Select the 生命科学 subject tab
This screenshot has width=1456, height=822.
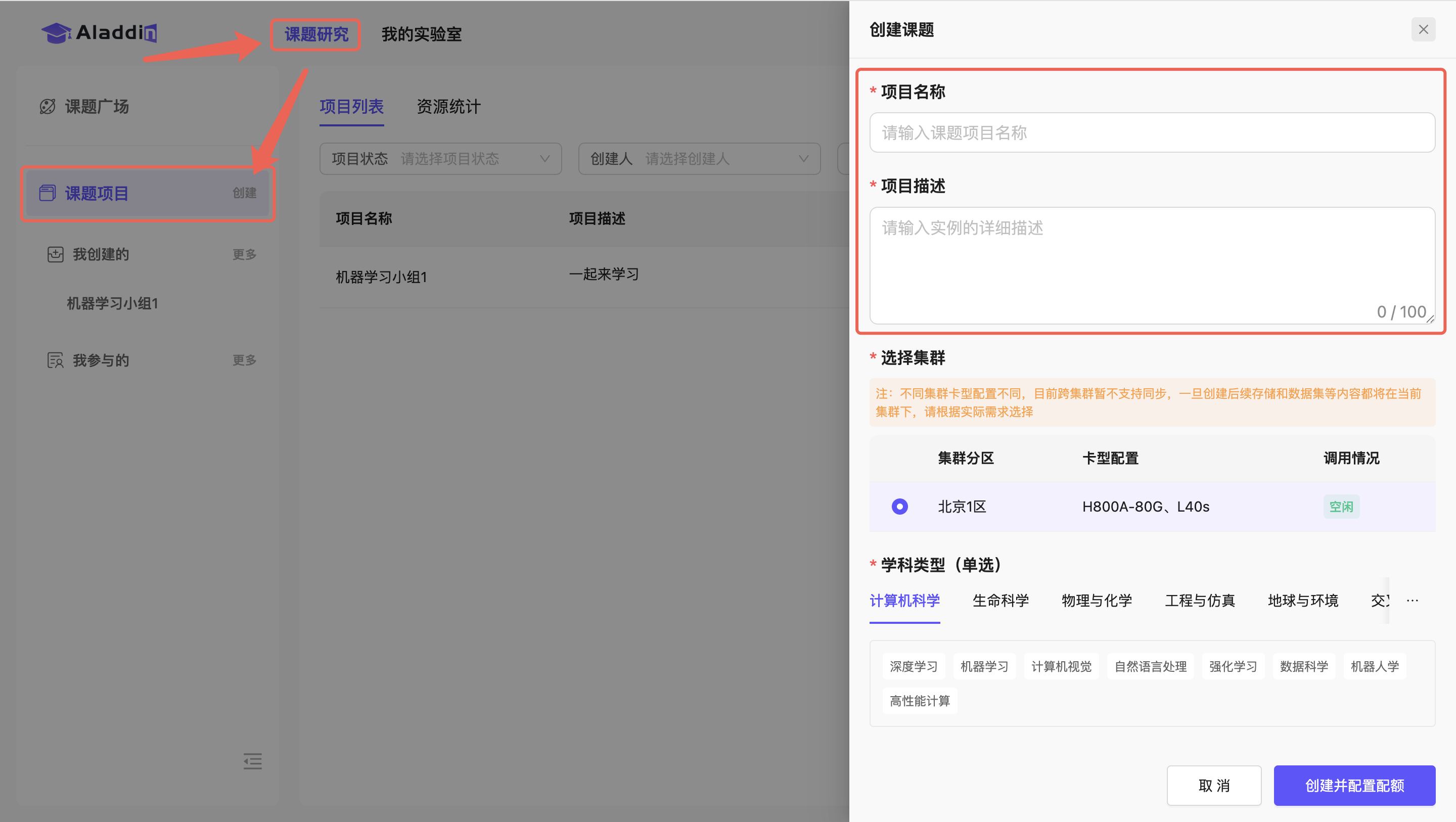(1000, 601)
